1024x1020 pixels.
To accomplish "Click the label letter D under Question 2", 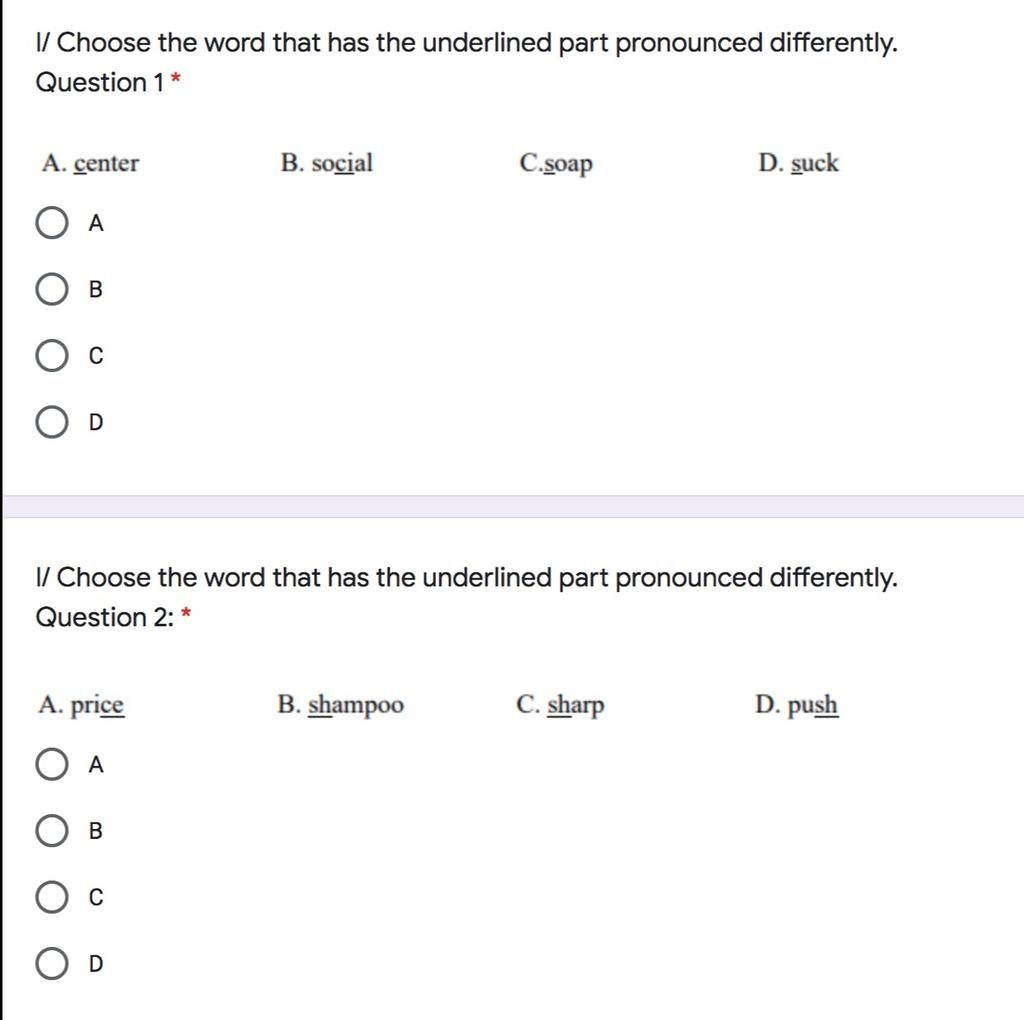I will [x=96, y=964].
